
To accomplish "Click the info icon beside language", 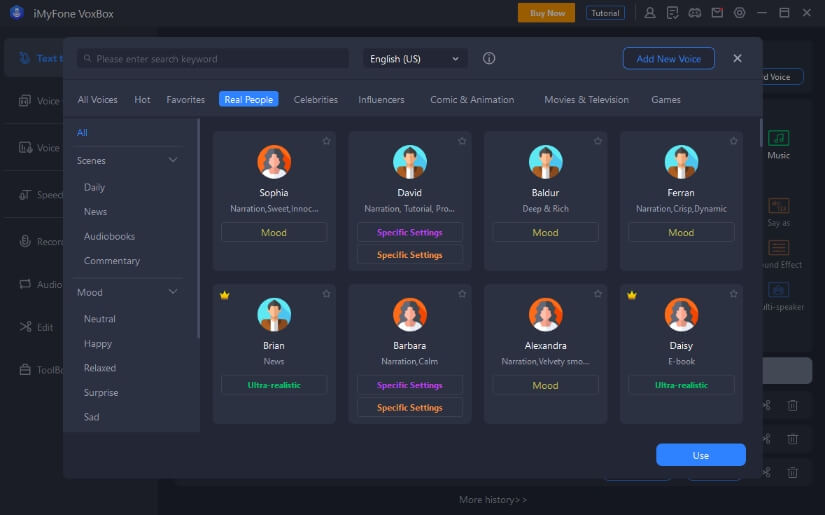I will coord(489,58).
